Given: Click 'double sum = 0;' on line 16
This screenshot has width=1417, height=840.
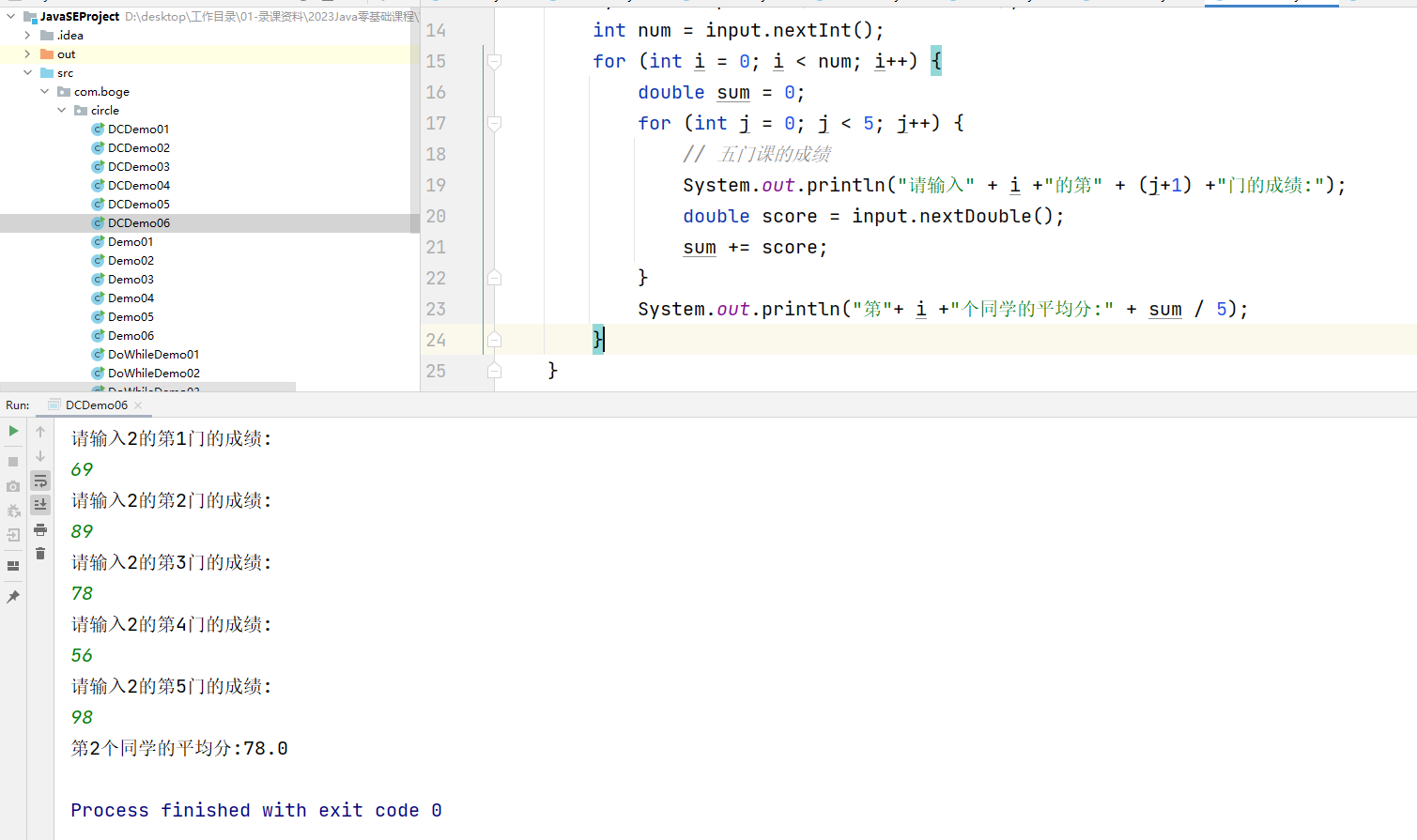Looking at the screenshot, I should tap(721, 92).
